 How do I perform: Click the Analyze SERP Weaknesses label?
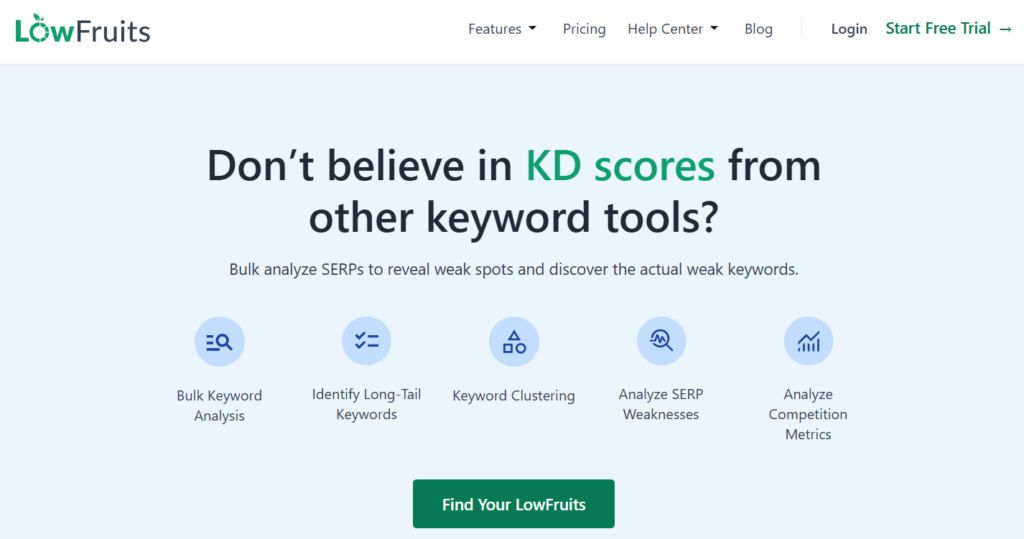point(661,404)
